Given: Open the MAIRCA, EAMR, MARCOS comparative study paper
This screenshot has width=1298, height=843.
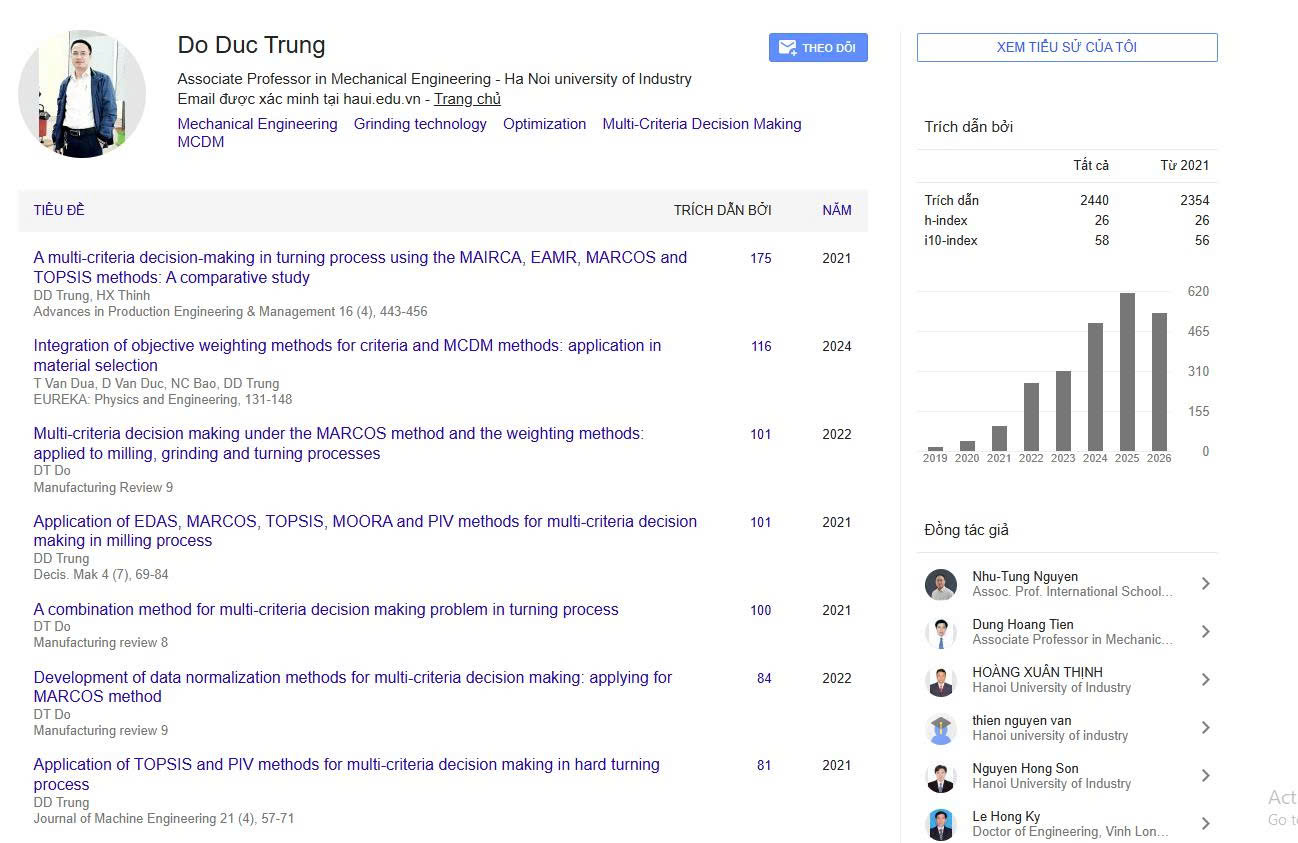Looking at the screenshot, I should point(360,267).
